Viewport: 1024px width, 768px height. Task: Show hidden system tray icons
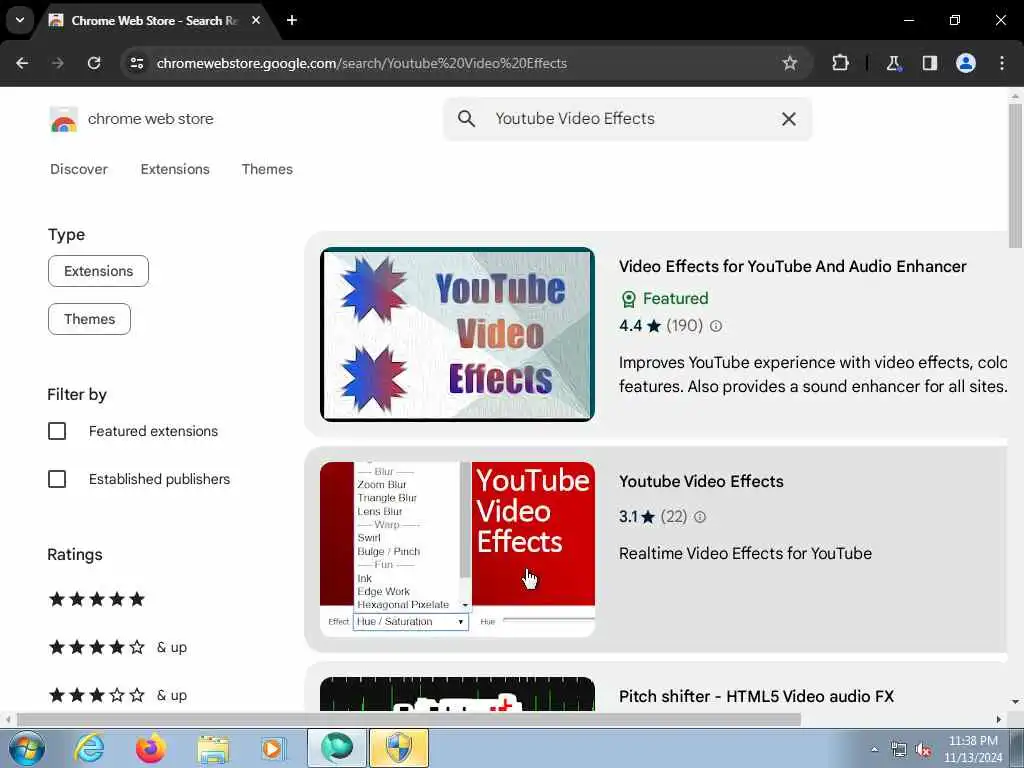click(874, 749)
